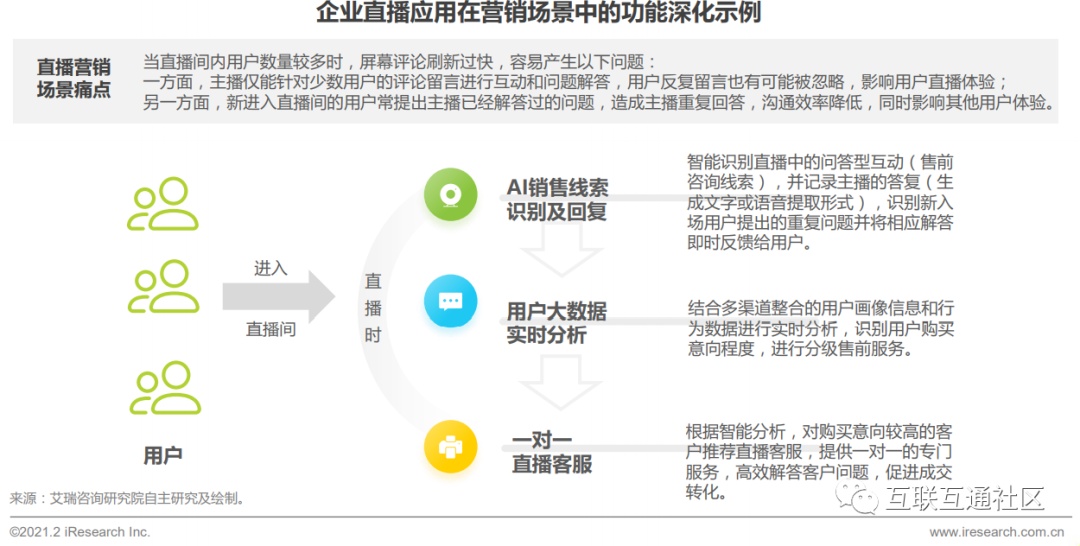Click the heading AI销售线索识别及回复
1080x546 pixels.
point(557,200)
